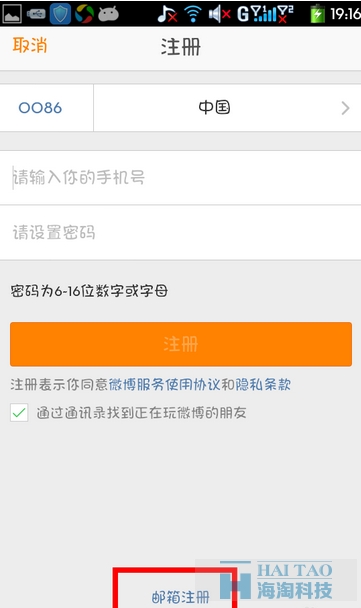Tap the muted speaker volume icon
This screenshot has width=361, height=608.
pyautogui.click(x=219, y=14)
